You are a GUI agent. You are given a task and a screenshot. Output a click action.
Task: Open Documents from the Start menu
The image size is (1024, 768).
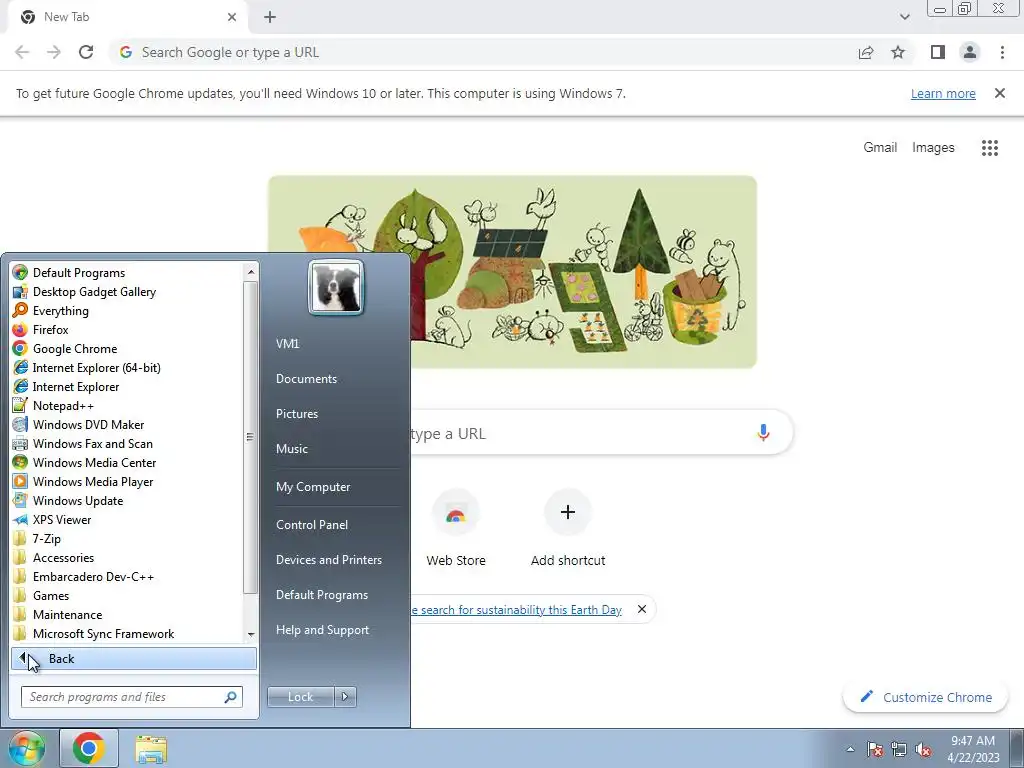[306, 379]
